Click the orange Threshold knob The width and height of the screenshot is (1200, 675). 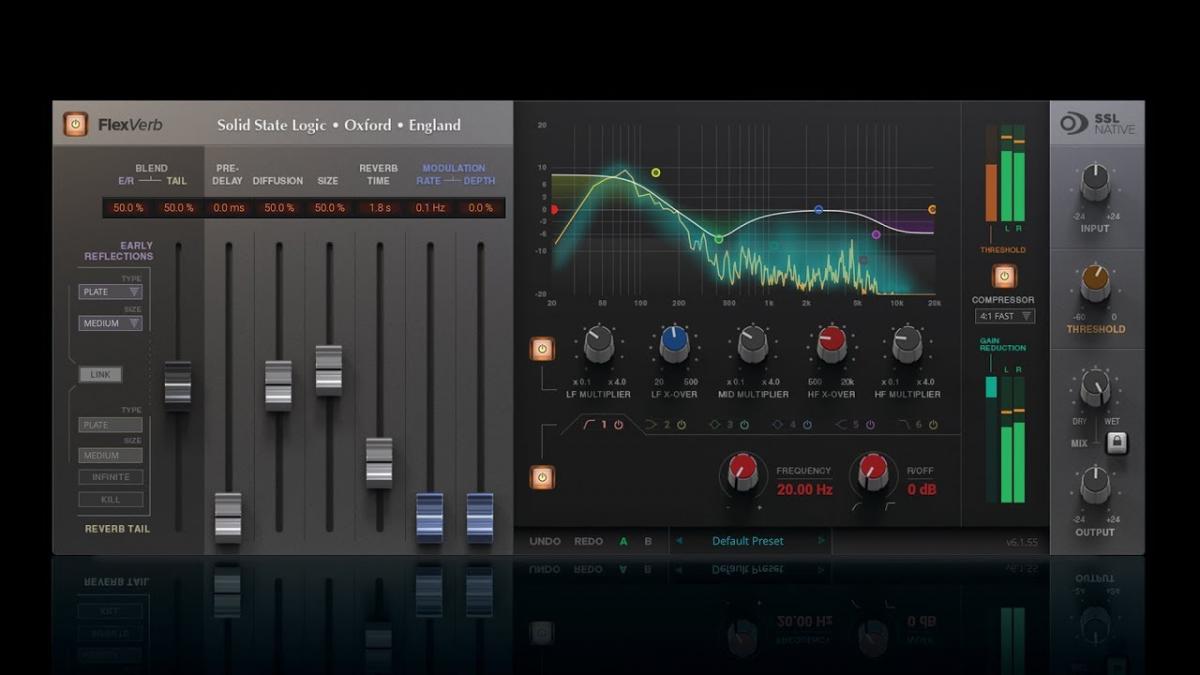(1095, 285)
